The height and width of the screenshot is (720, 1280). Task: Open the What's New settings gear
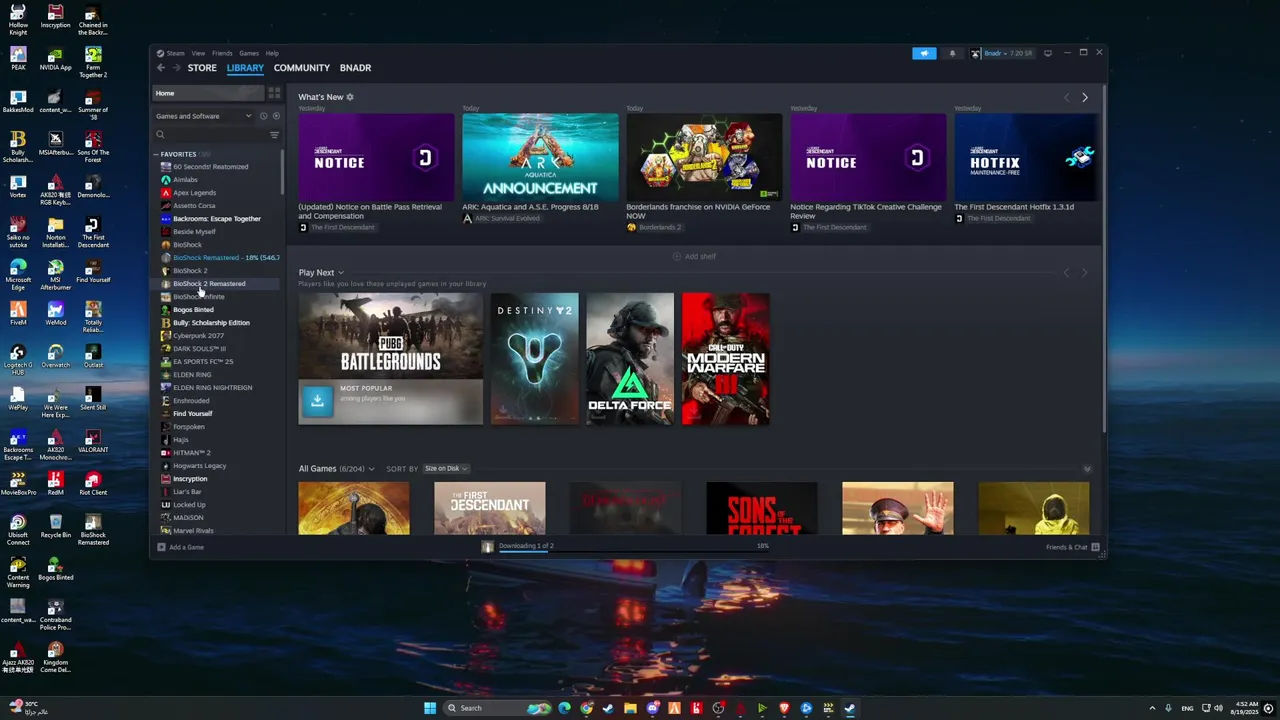click(x=350, y=97)
